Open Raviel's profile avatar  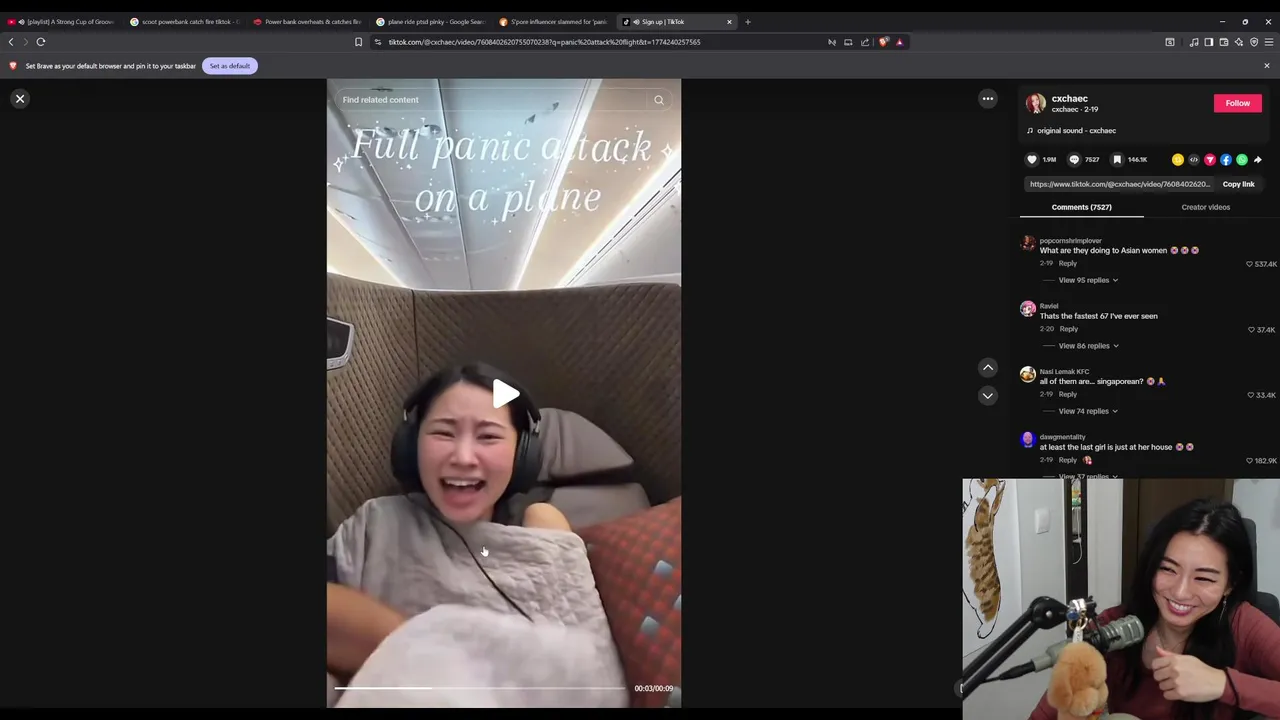tap(1028, 309)
